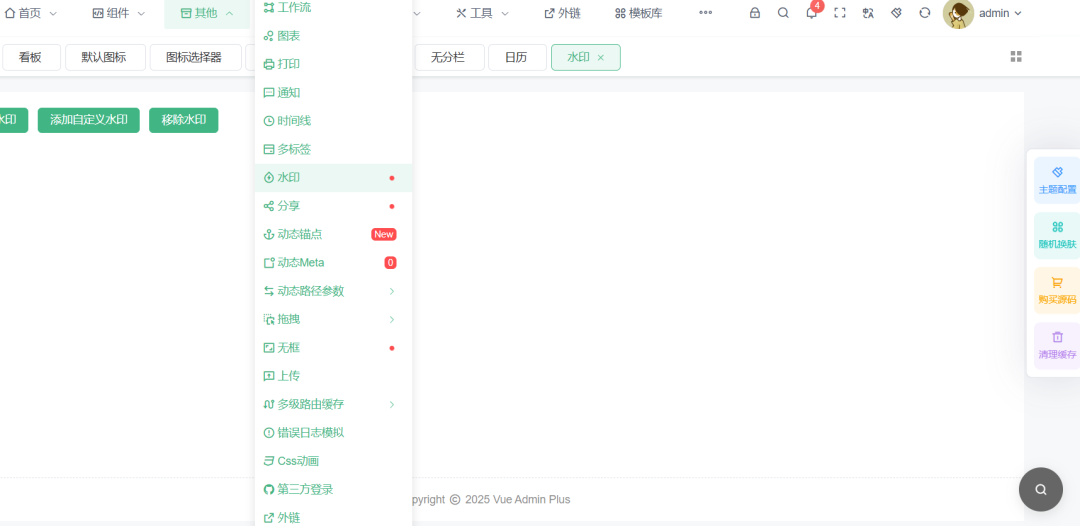Switch to the 默认图标 tab

pyautogui.click(x=105, y=58)
